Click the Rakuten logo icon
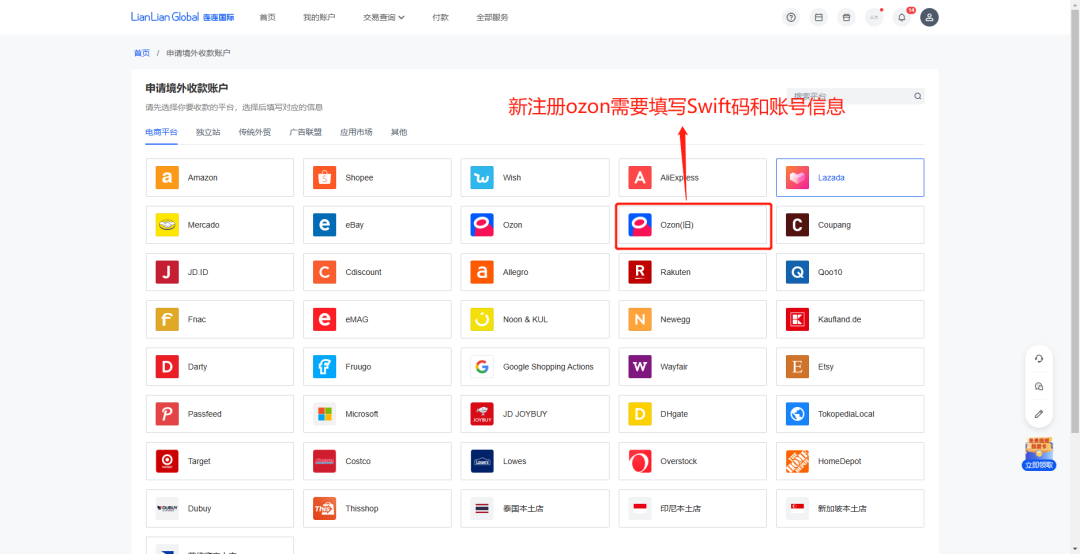 640,272
